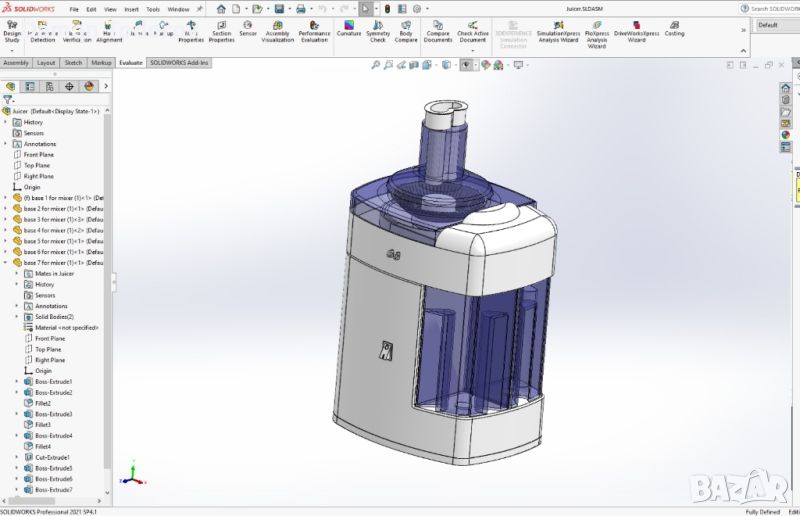Open the Insert menu

pos(131,9)
